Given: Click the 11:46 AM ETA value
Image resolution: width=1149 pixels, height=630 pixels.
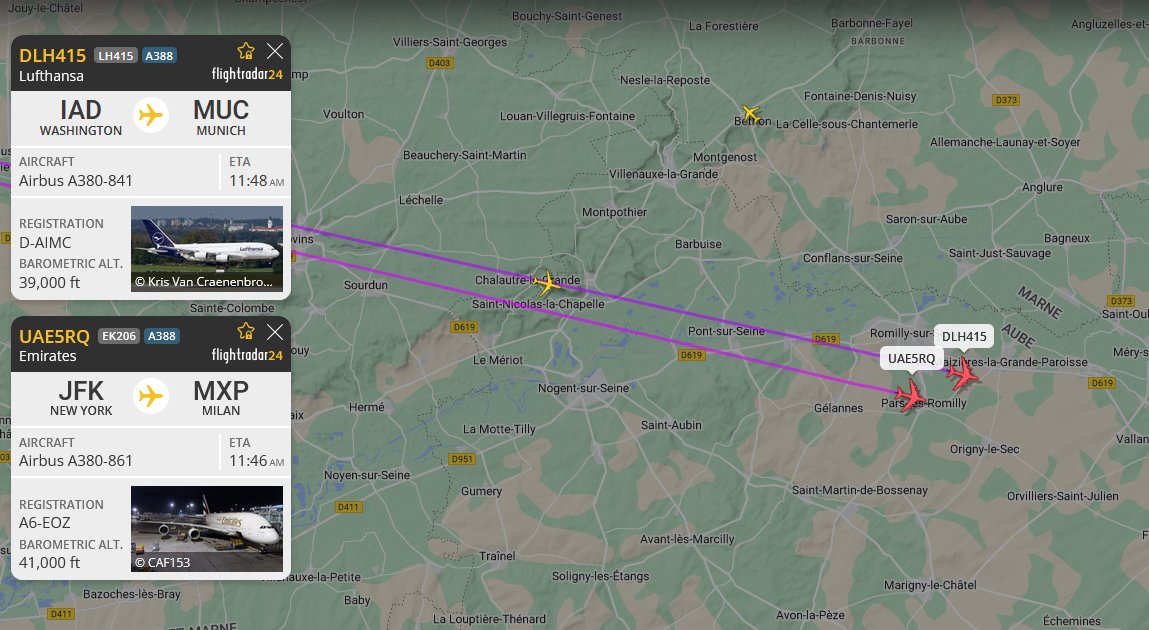Looking at the screenshot, I should pos(256,461).
